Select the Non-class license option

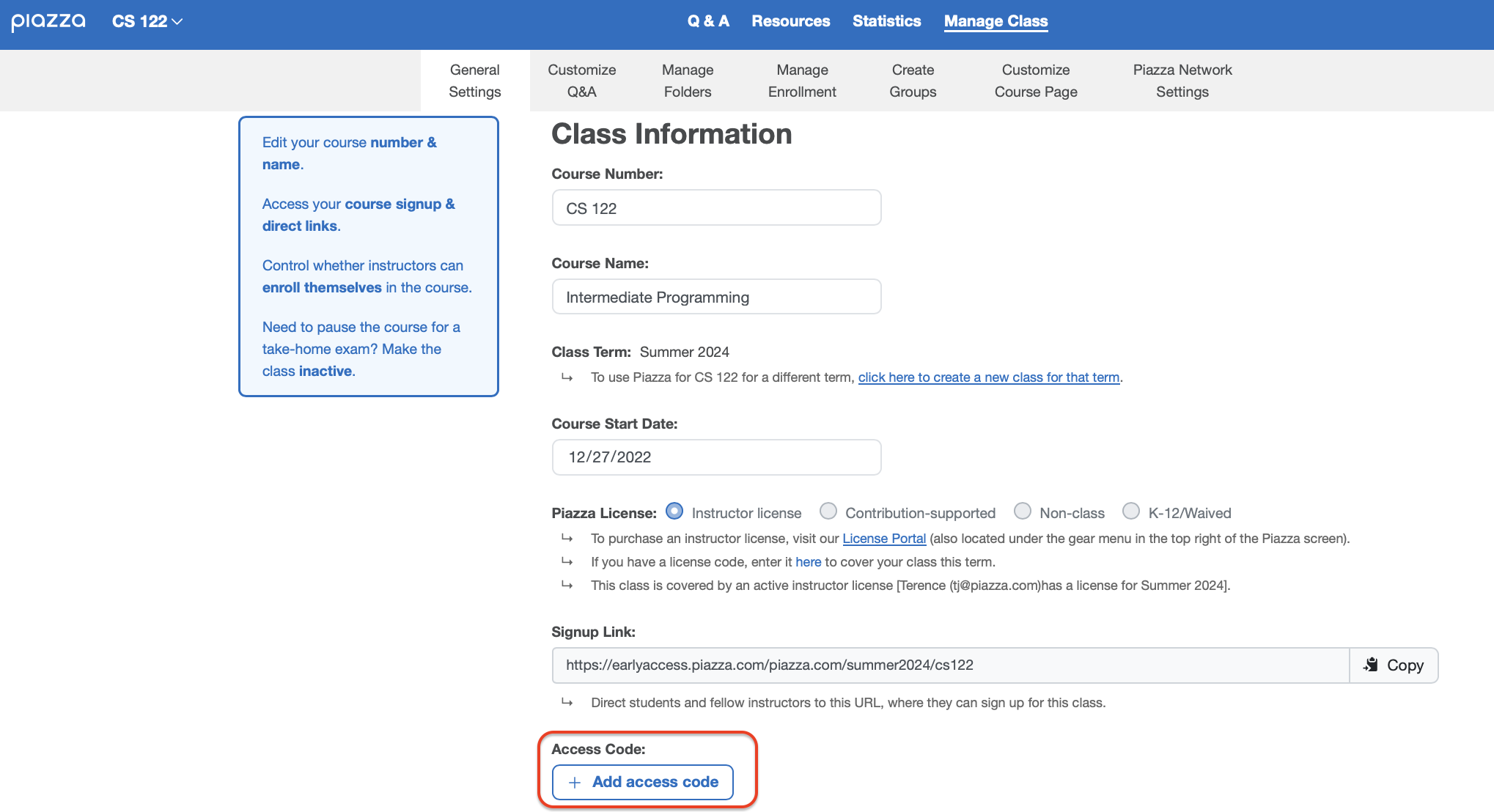(1023, 512)
